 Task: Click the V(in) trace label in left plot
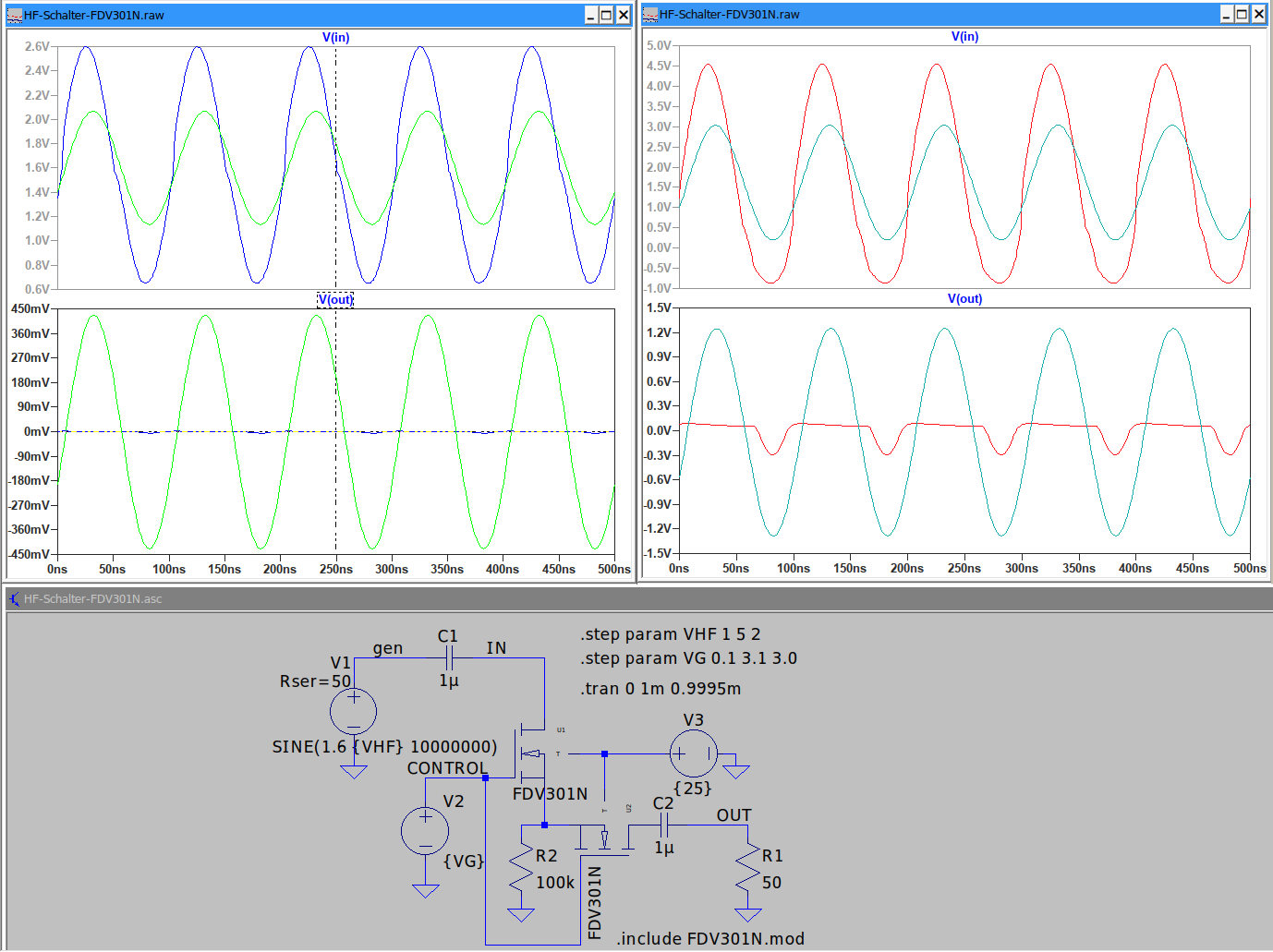[x=335, y=38]
